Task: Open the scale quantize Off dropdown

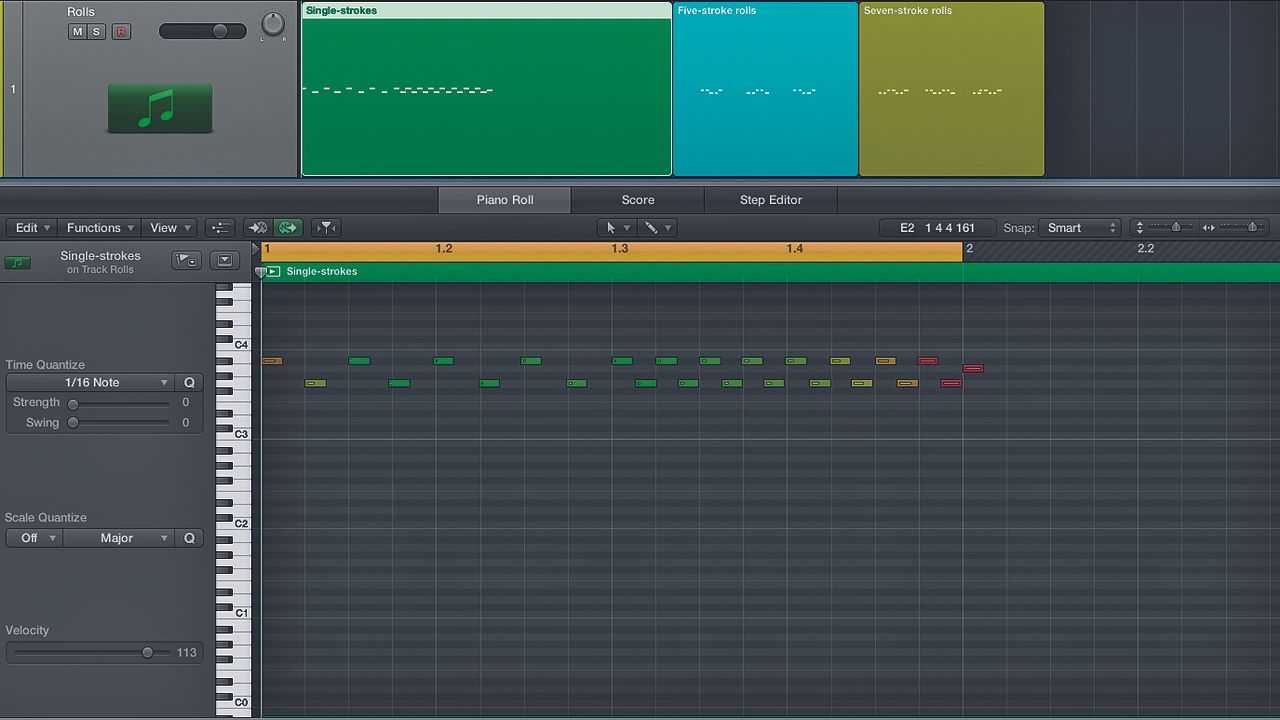Action: tap(35, 538)
